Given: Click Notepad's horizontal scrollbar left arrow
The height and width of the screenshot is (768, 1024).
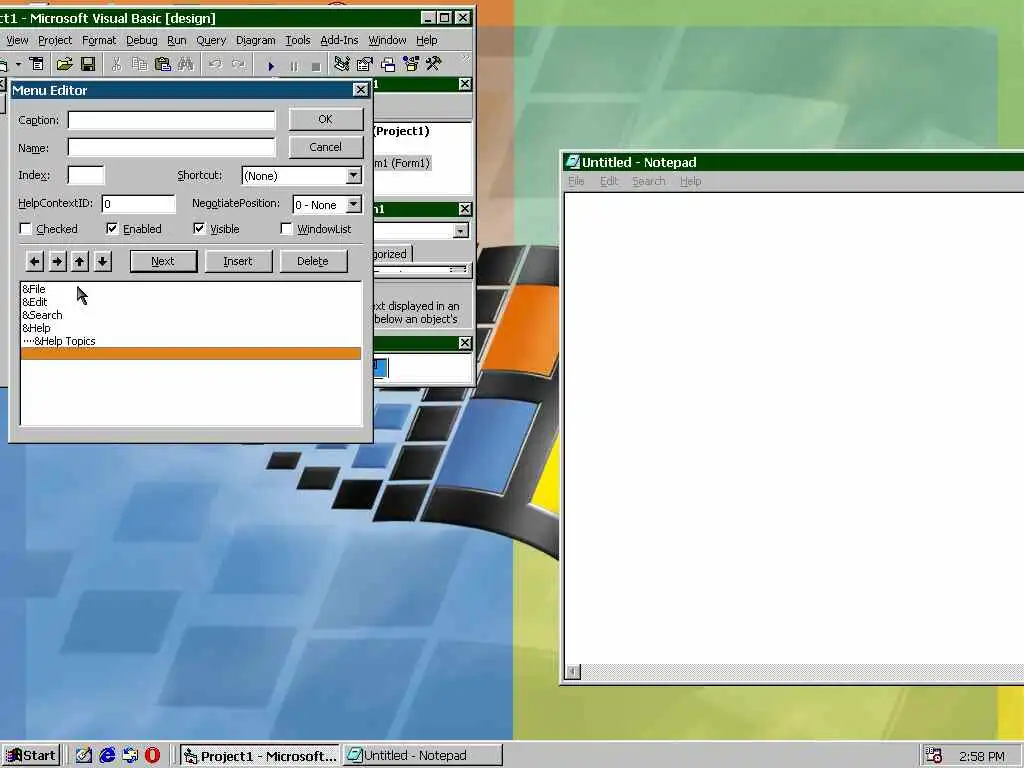Looking at the screenshot, I should click(x=573, y=672).
